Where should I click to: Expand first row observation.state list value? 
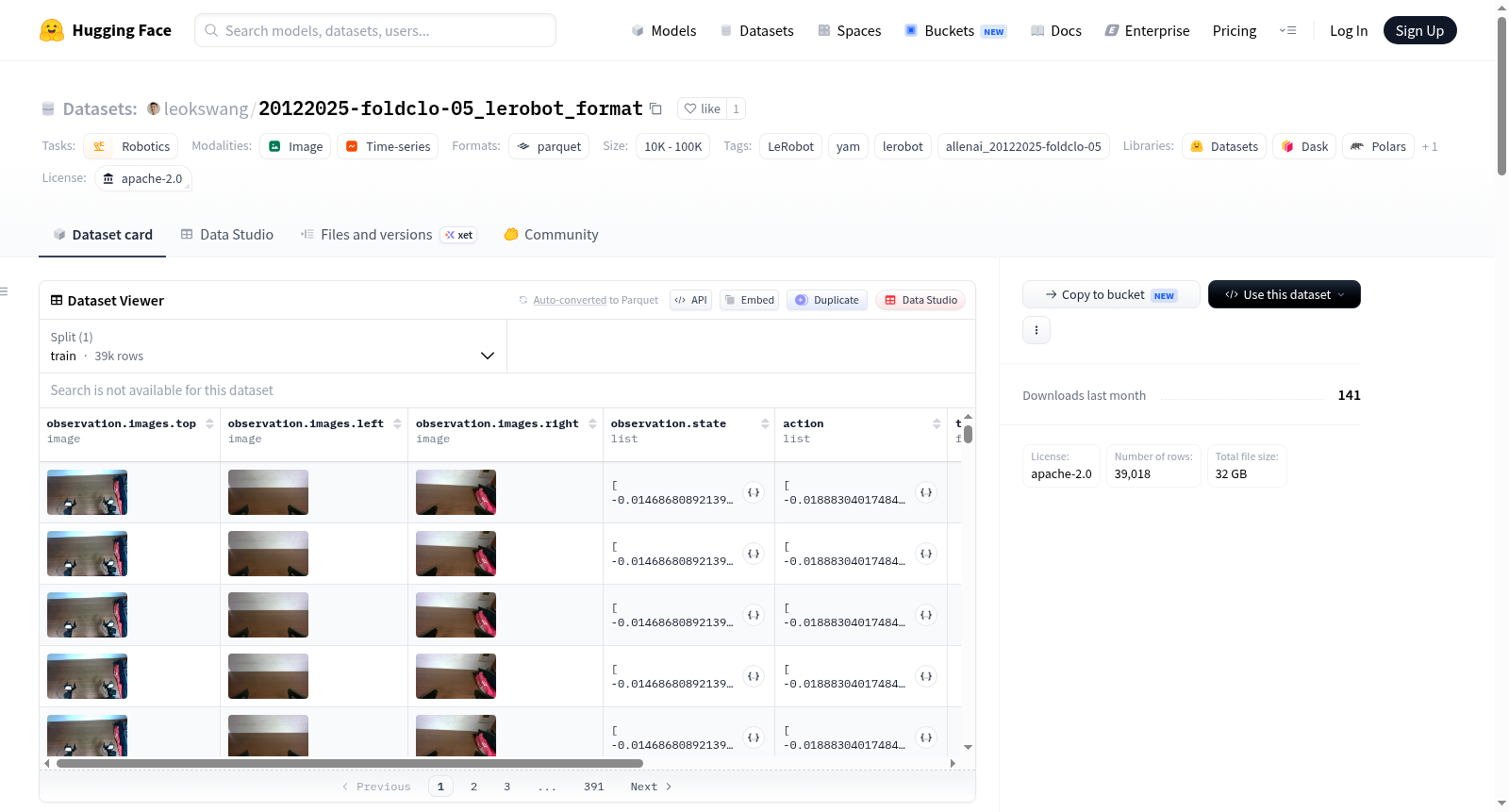pos(754,492)
